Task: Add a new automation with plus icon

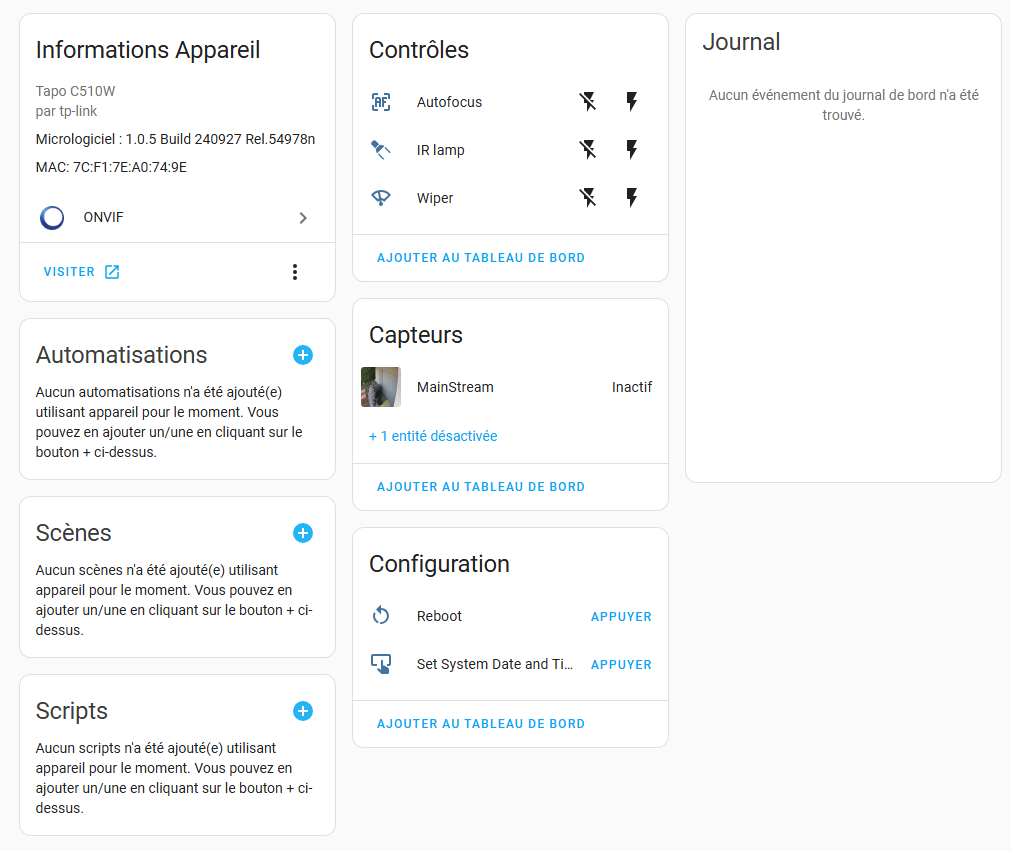Action: tap(303, 355)
